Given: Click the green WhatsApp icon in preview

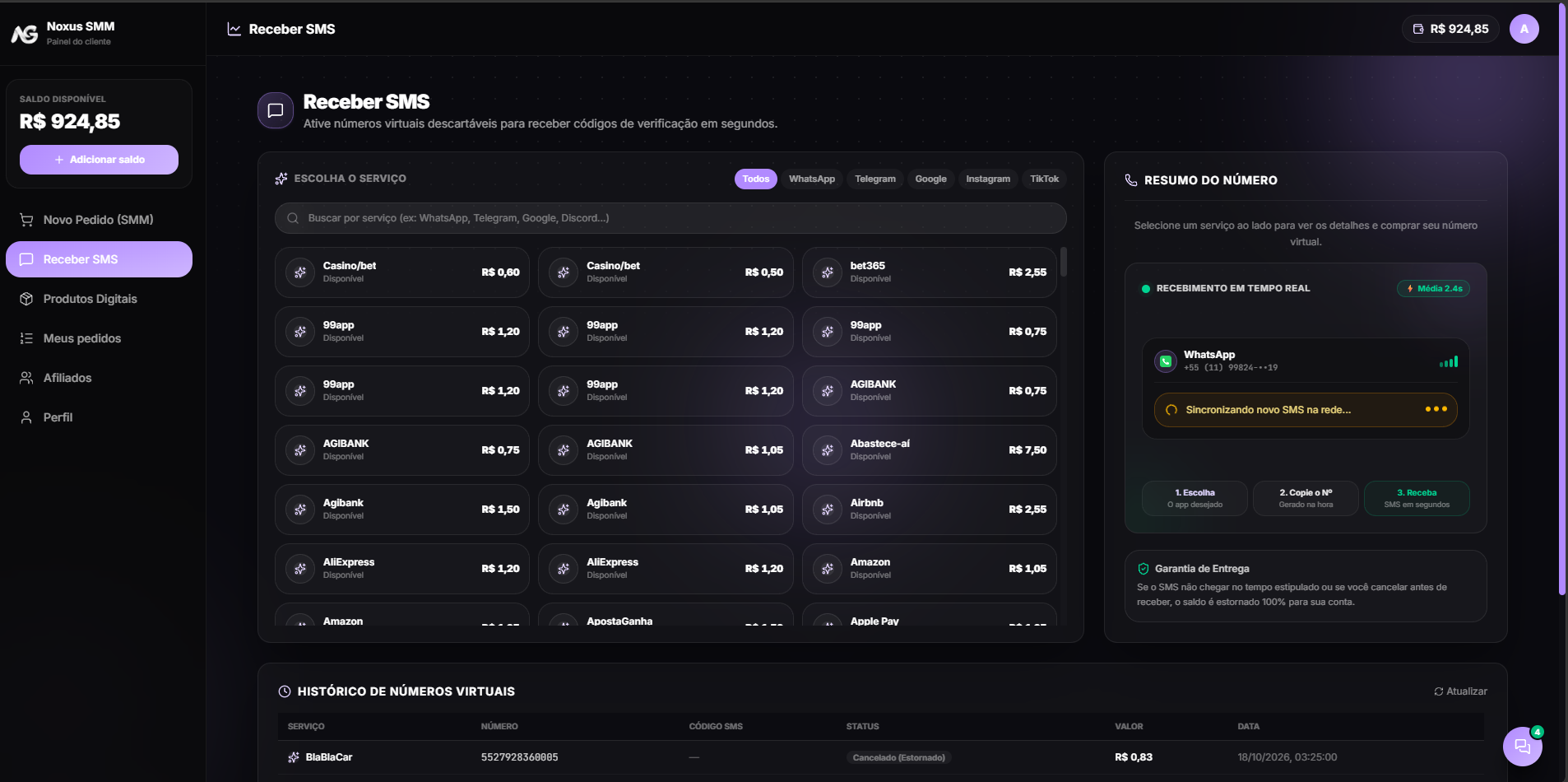Looking at the screenshot, I should [x=1166, y=361].
